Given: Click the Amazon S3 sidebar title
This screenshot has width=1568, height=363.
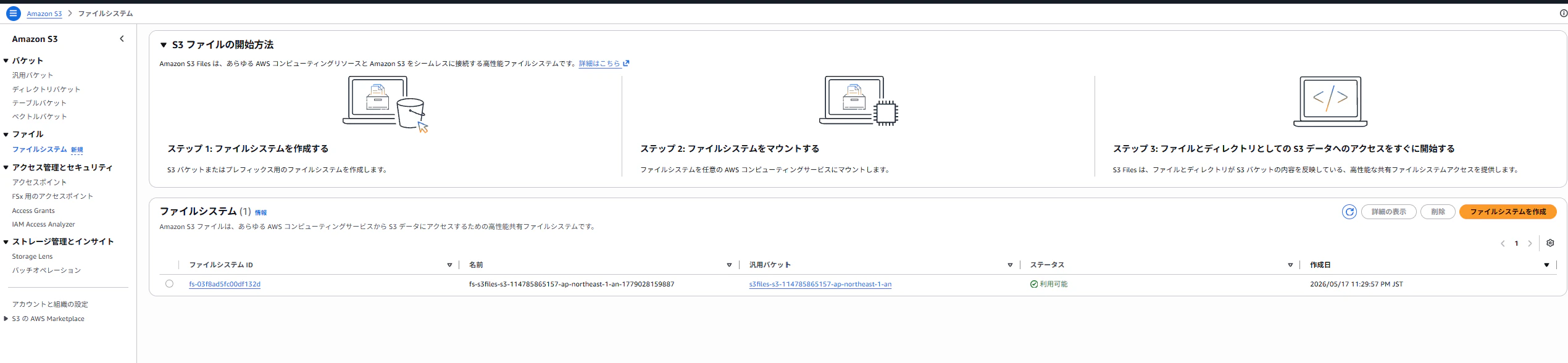Looking at the screenshot, I should [x=35, y=39].
